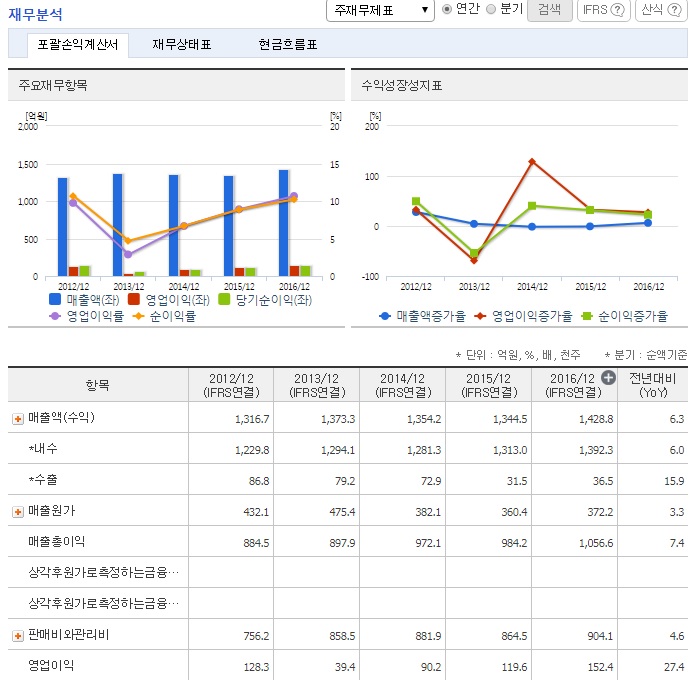692x680 pixels.
Task: Expand the 판매비와관리비 row
Action: pos(18,635)
